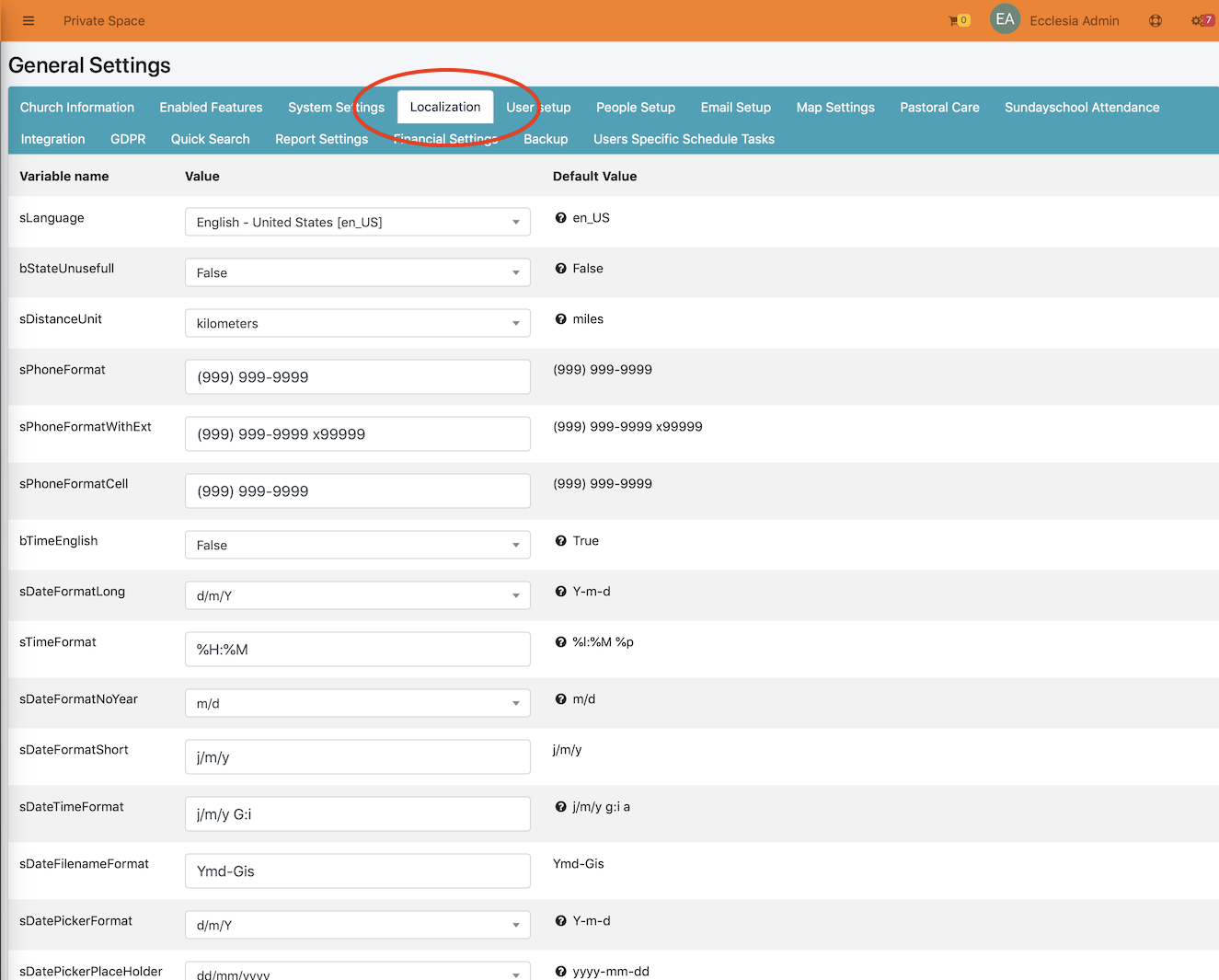Image resolution: width=1219 pixels, height=980 pixels.
Task: Show help icon for bStateUnusefull default
Action: [x=560, y=269]
